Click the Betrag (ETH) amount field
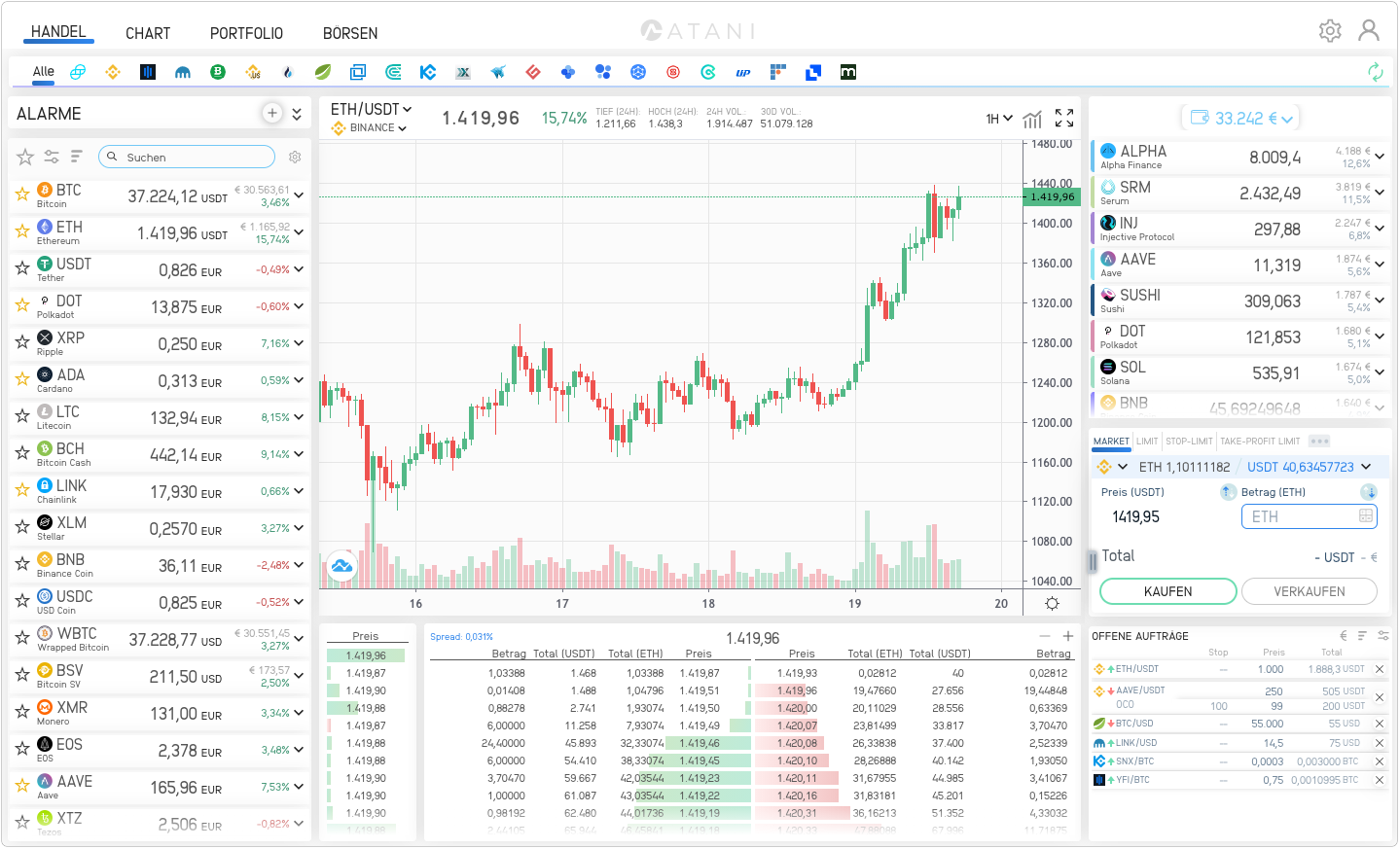This screenshot has width=1400, height=849. (x=1310, y=516)
